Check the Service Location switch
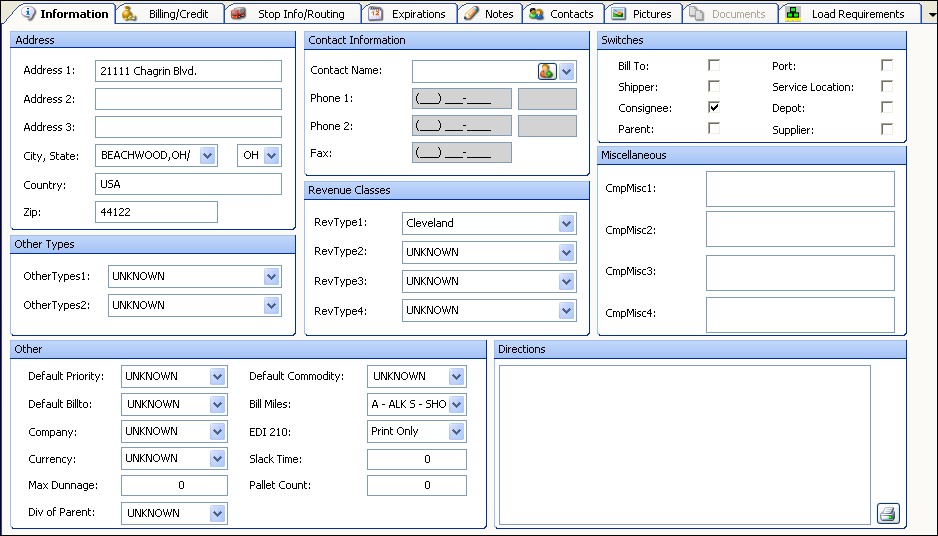The image size is (938, 536). tap(887, 87)
